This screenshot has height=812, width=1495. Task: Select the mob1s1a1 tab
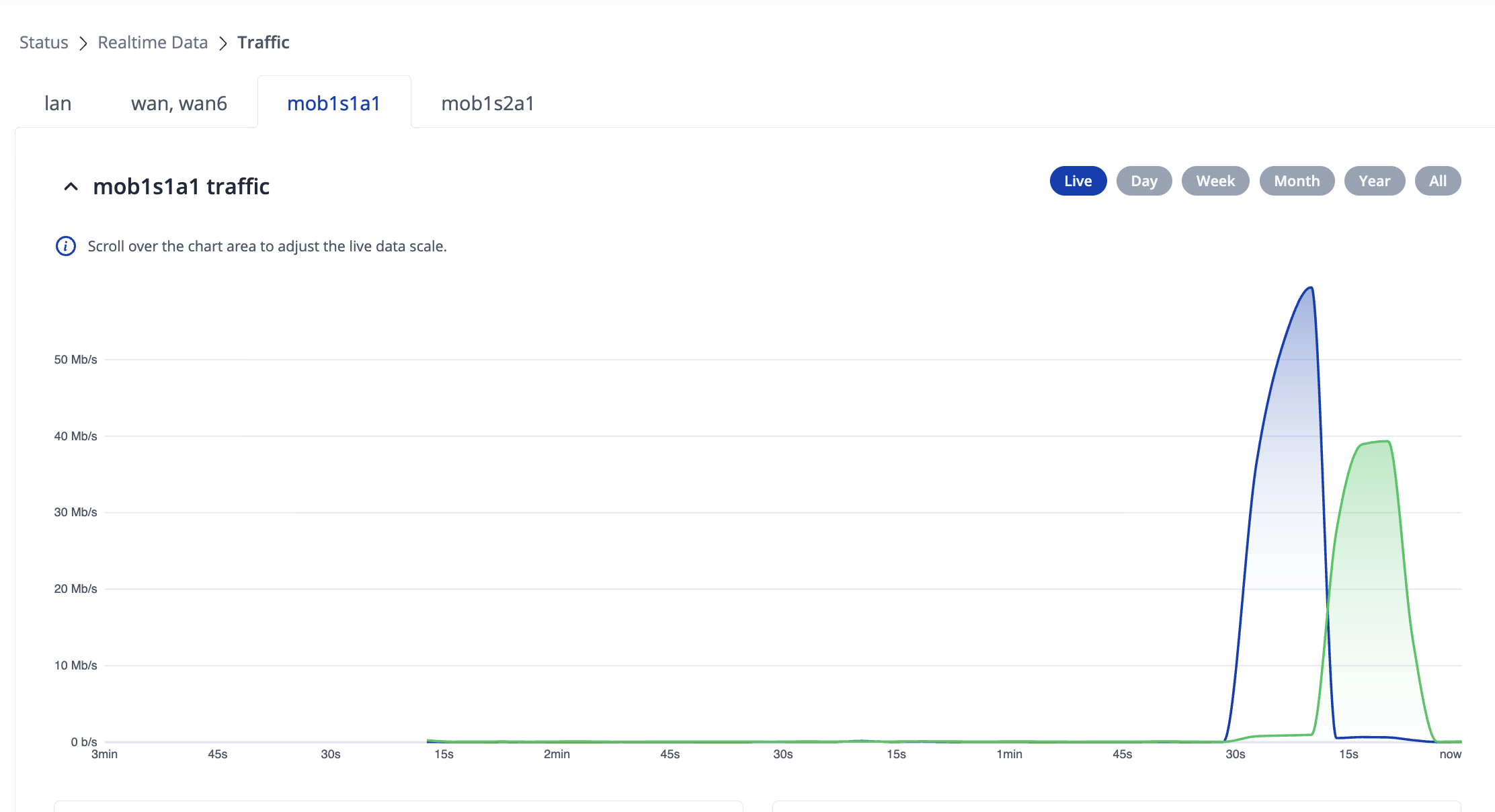coord(334,103)
